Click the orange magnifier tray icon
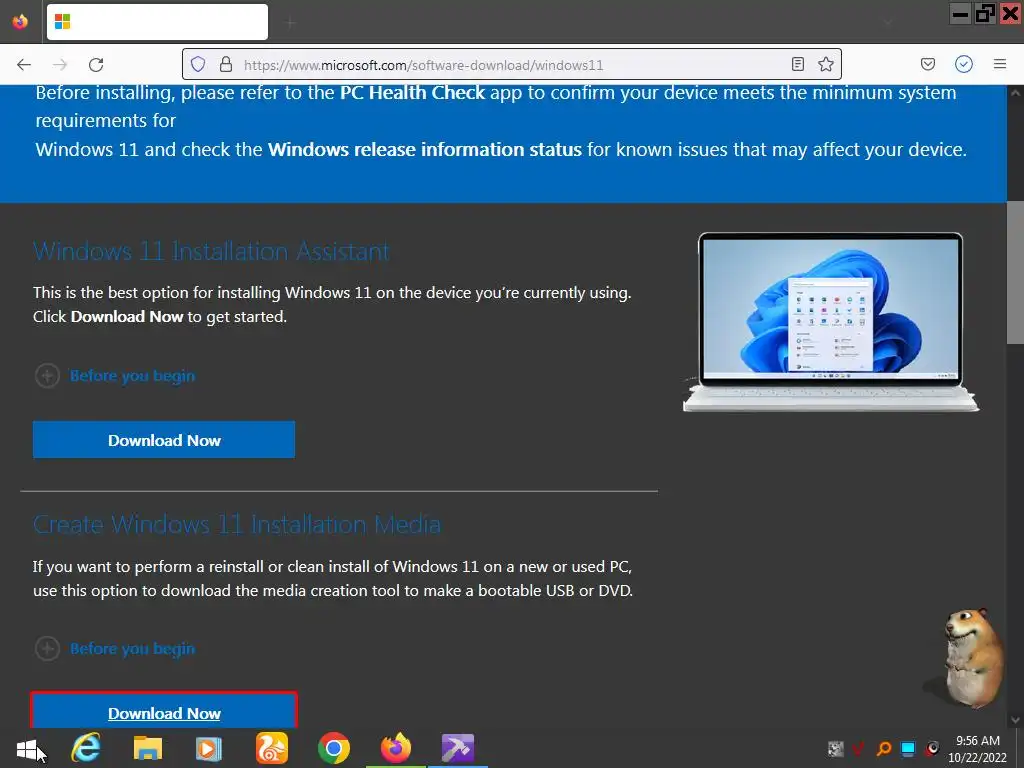This screenshot has width=1024, height=768. tap(884, 748)
